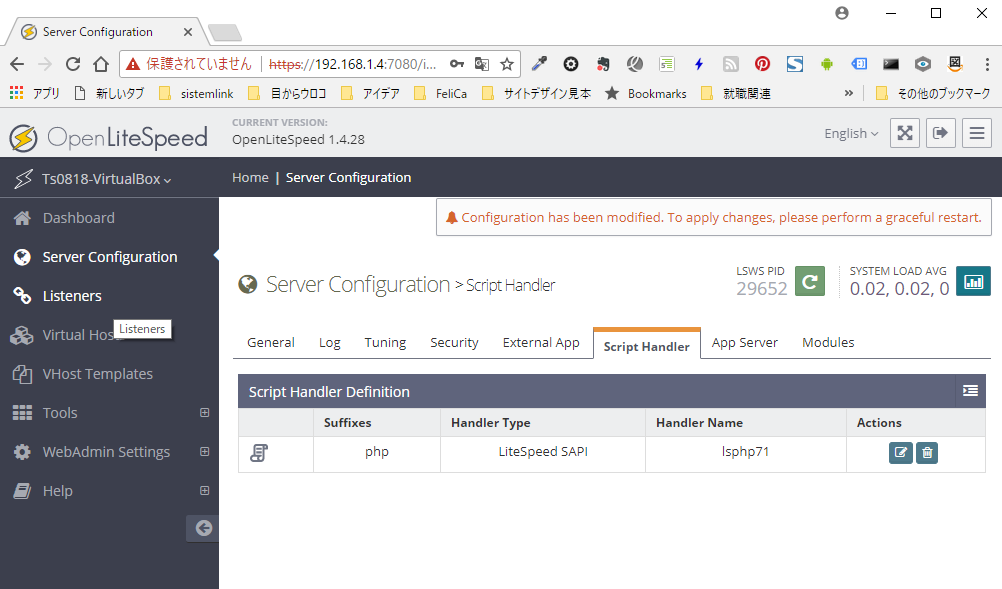Open the hamburger menu in header
The width and height of the screenshot is (1002, 589).
pos(977,133)
